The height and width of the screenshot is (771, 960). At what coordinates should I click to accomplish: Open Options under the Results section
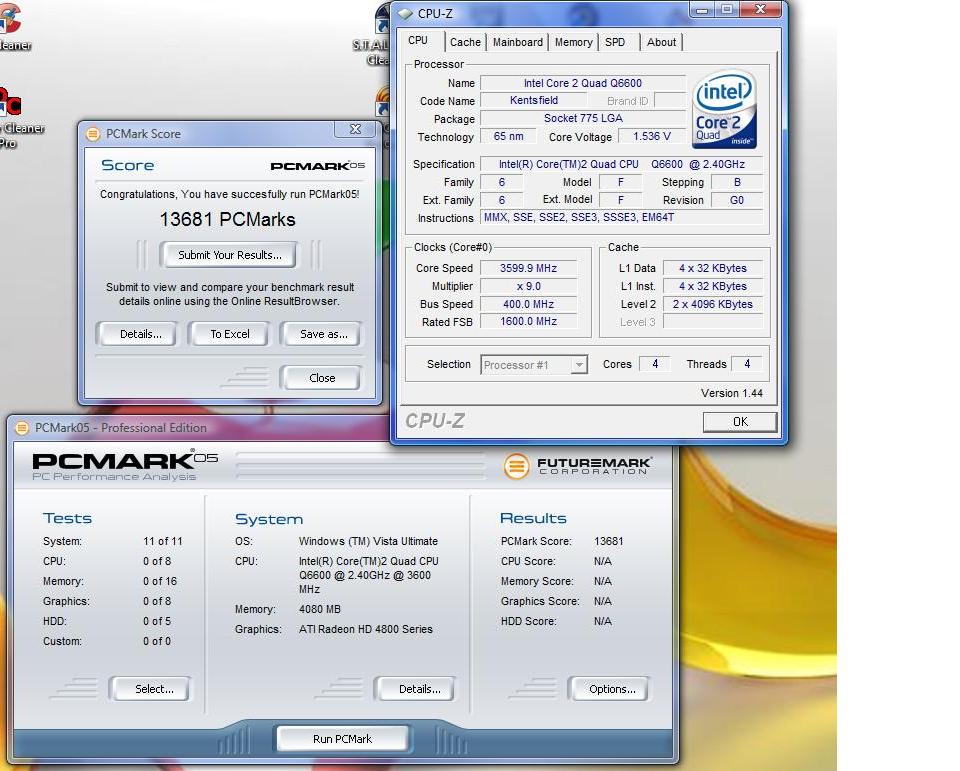click(x=612, y=689)
